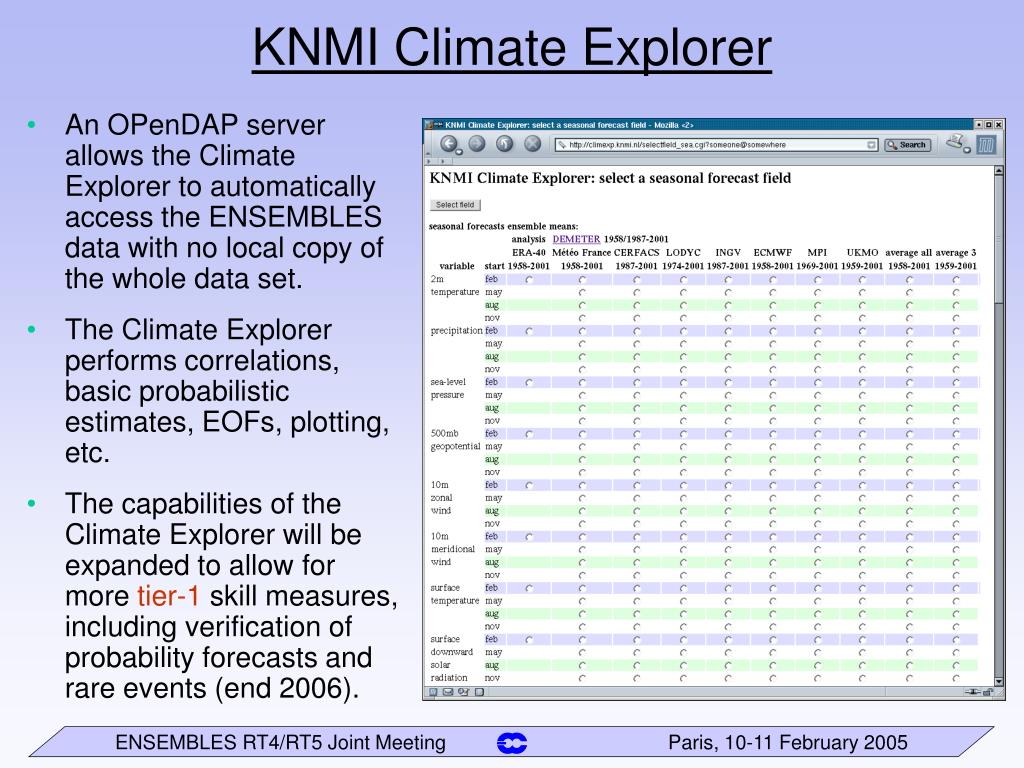Click the Mozilla throbber logo icon
1024x768 pixels.
tap(987, 145)
